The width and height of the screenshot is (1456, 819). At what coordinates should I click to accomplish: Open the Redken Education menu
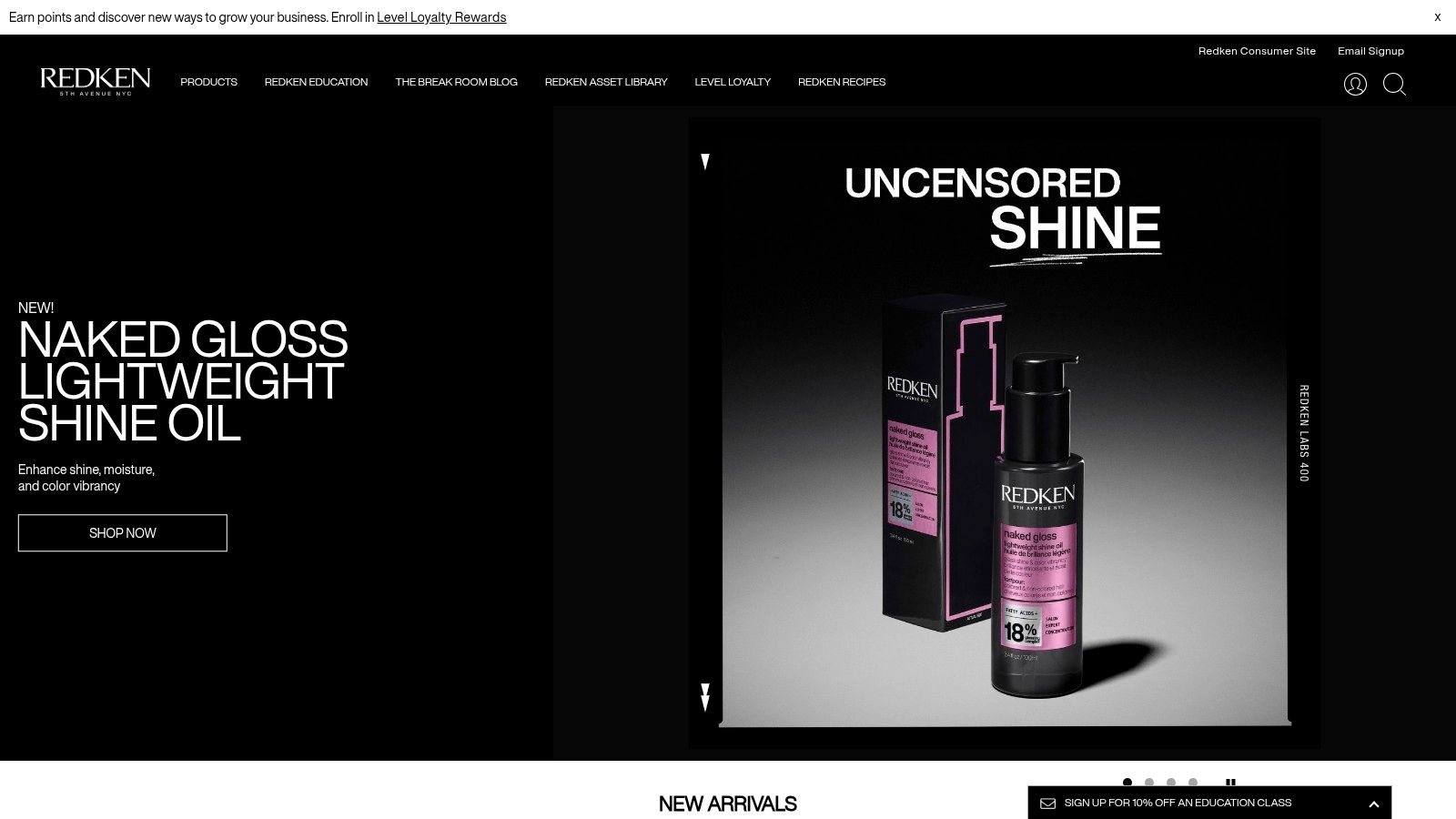click(x=316, y=82)
